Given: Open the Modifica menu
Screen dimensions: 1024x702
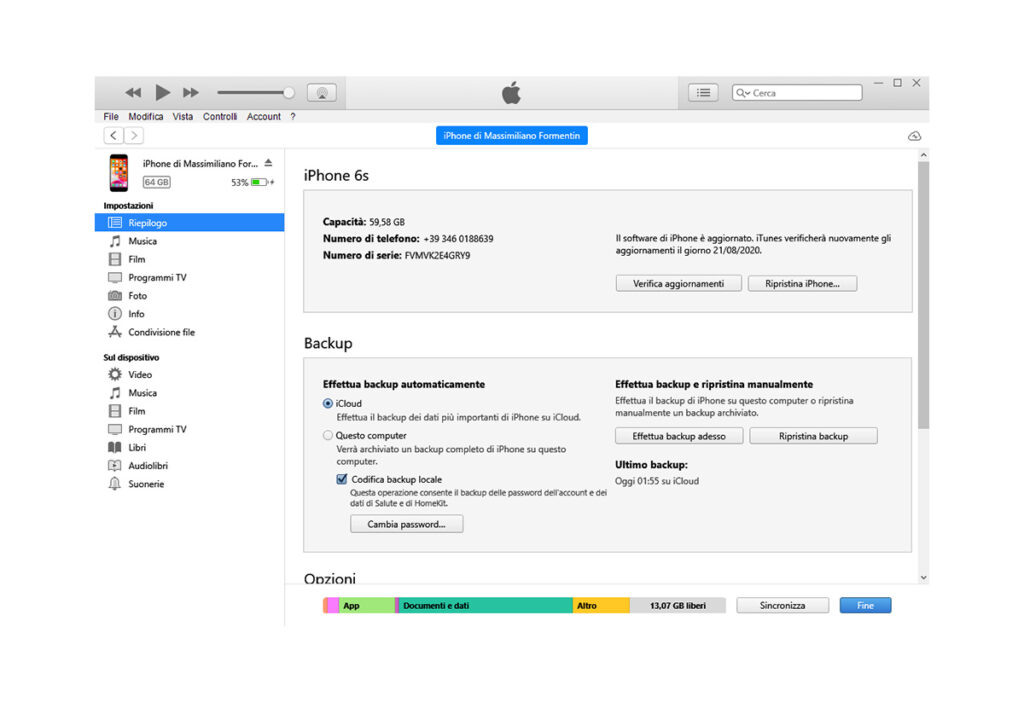Looking at the screenshot, I should click(x=146, y=116).
